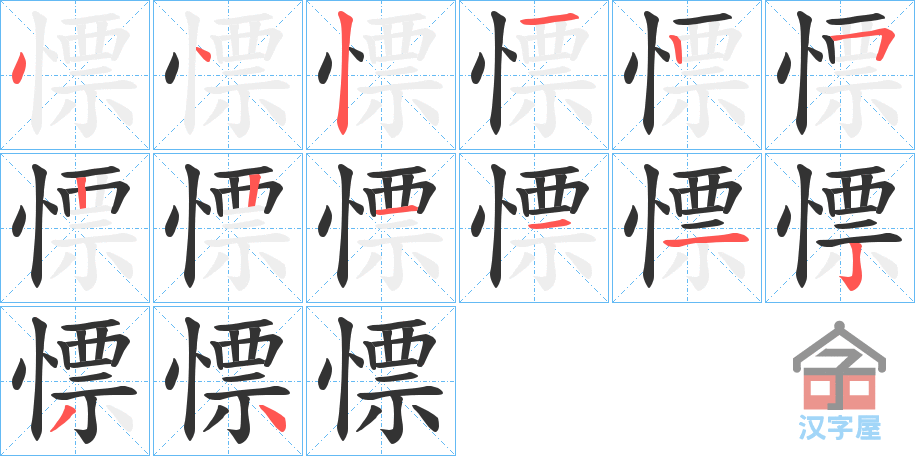Image resolution: width=915 pixels, height=456 pixels.
Task: Open the 汉字屋 text link
Action: (839, 427)
